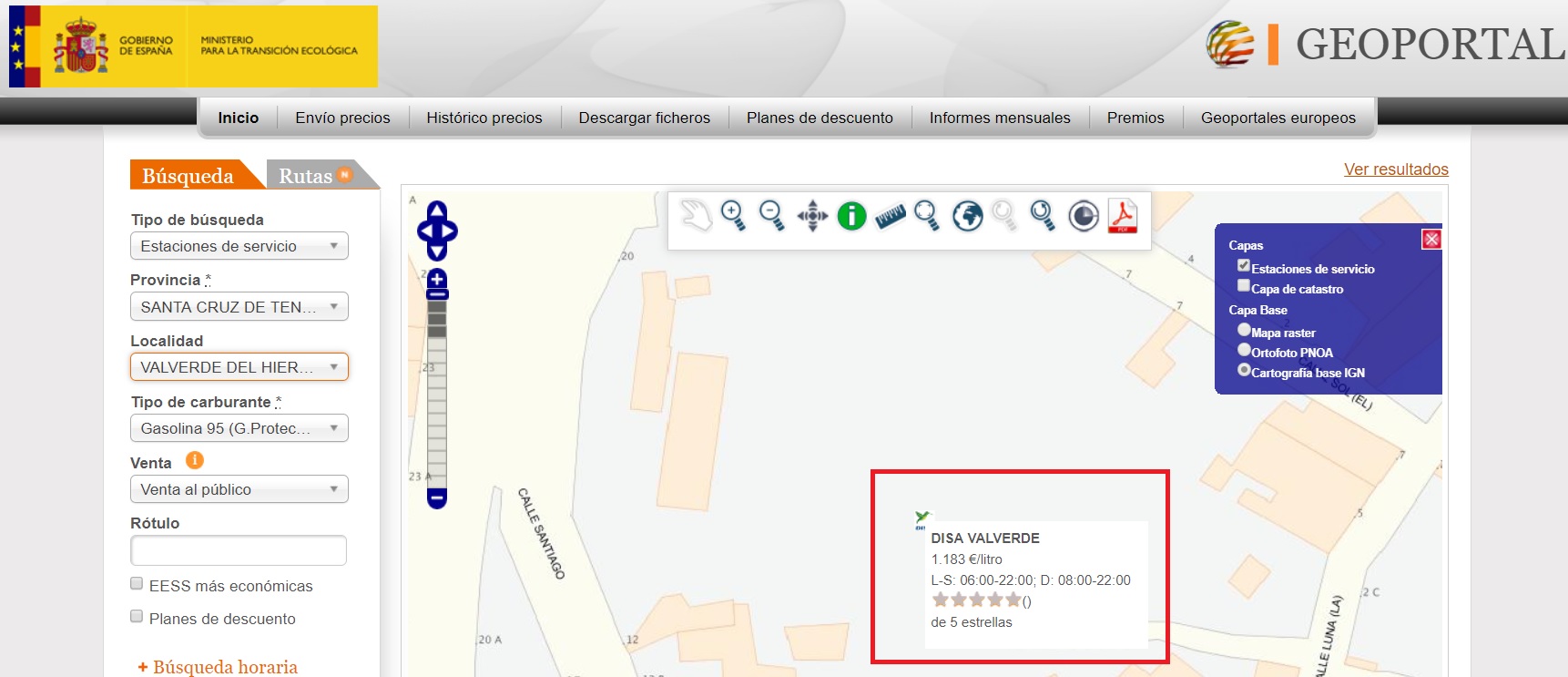Select Ortofoto PNOA base layer
1568x677 pixels.
[1244, 349]
